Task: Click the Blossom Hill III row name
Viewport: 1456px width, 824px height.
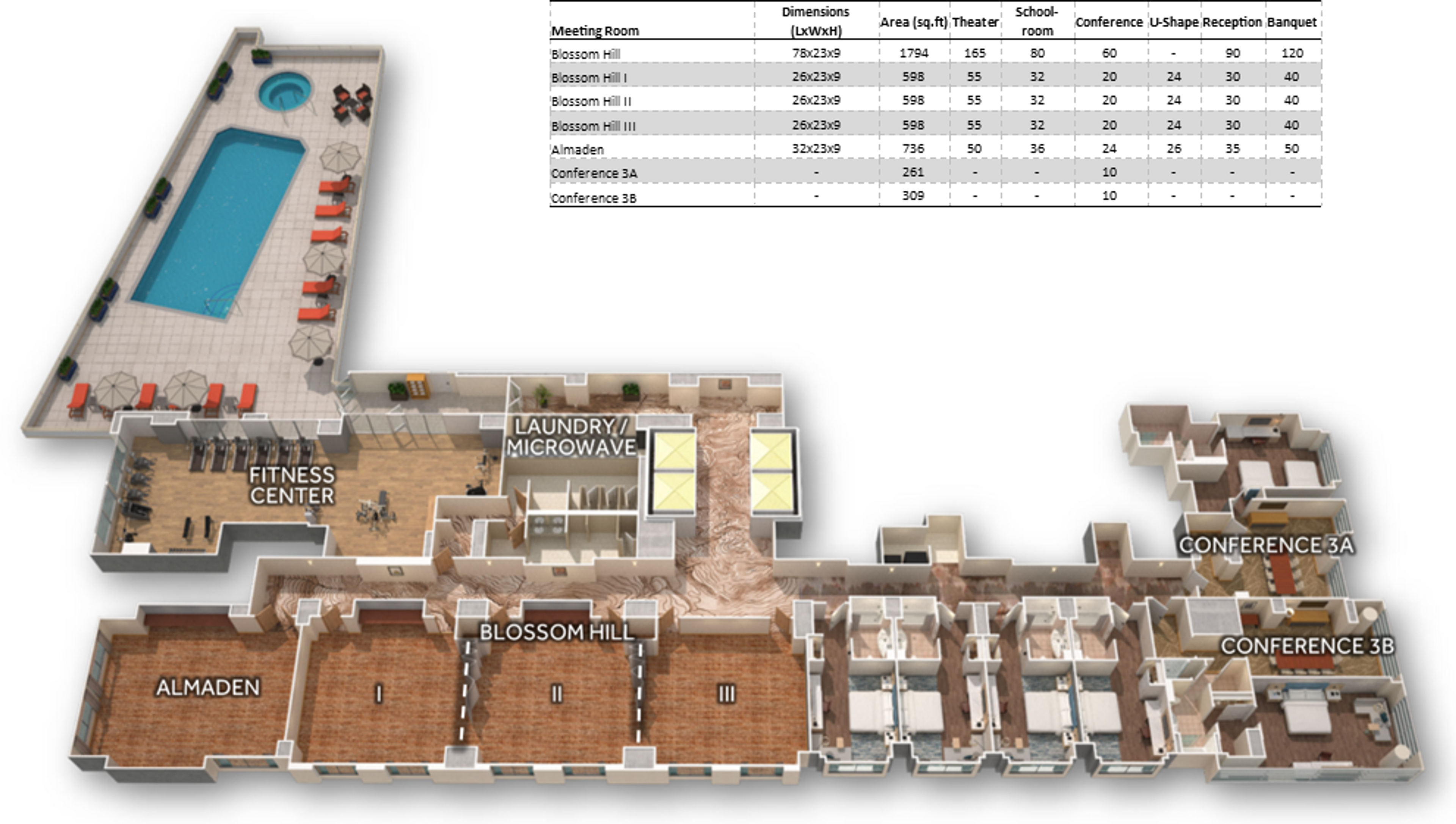Action: 593,126
